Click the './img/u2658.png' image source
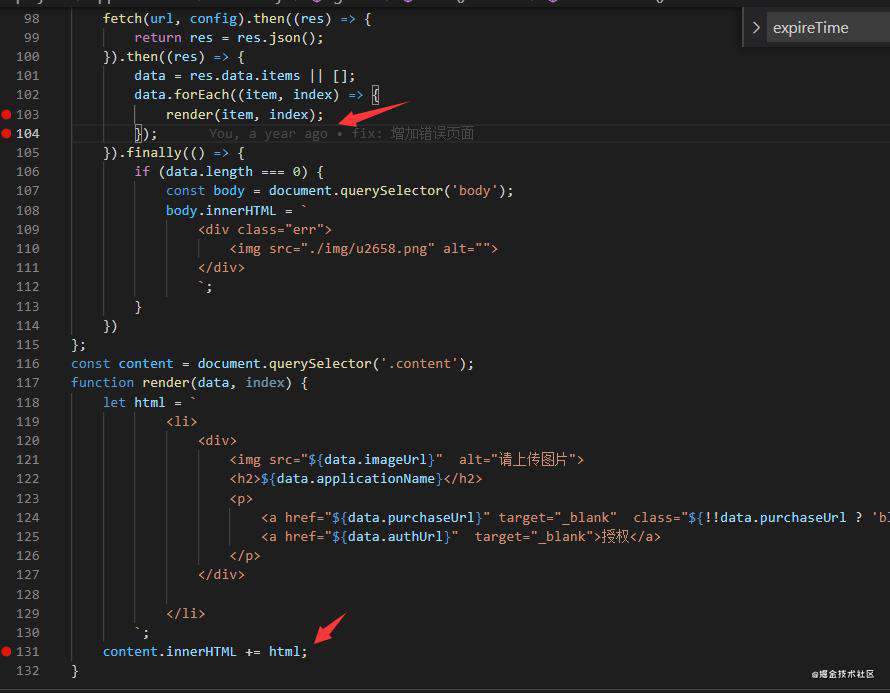This screenshot has width=890, height=693. point(367,249)
